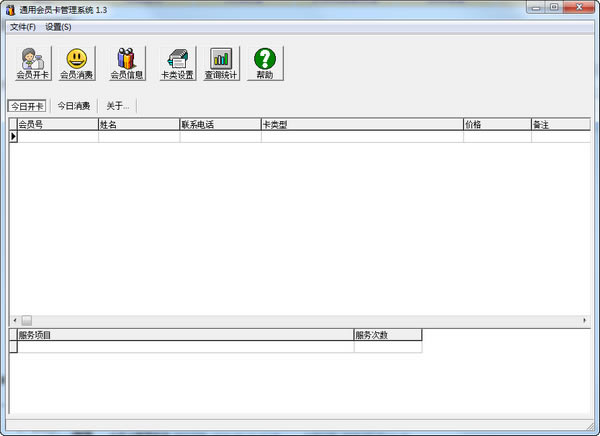The height and width of the screenshot is (436, 600).
Task: Maximize the 通用会员卡管理系统 window
Action: tap(554, 7)
